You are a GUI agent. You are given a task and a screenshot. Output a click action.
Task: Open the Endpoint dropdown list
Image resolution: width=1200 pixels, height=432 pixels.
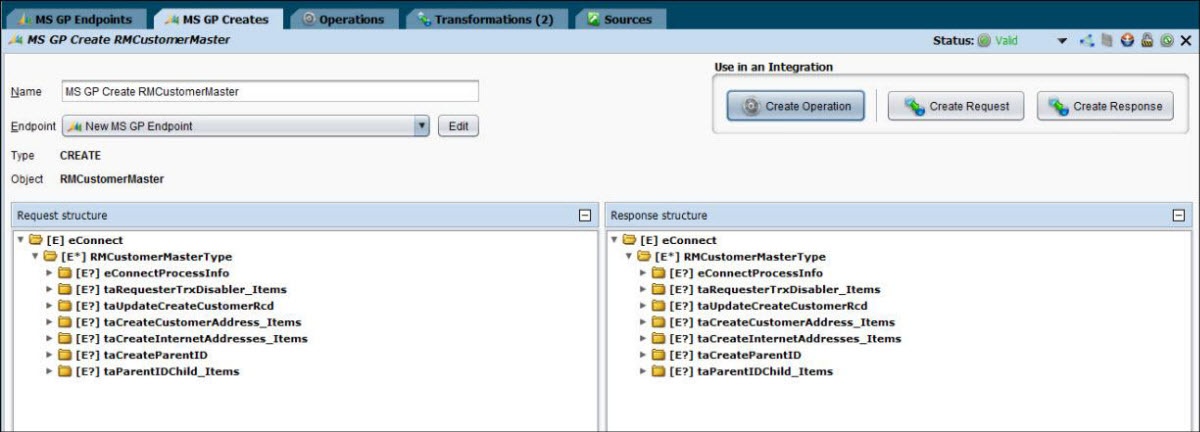tap(421, 126)
